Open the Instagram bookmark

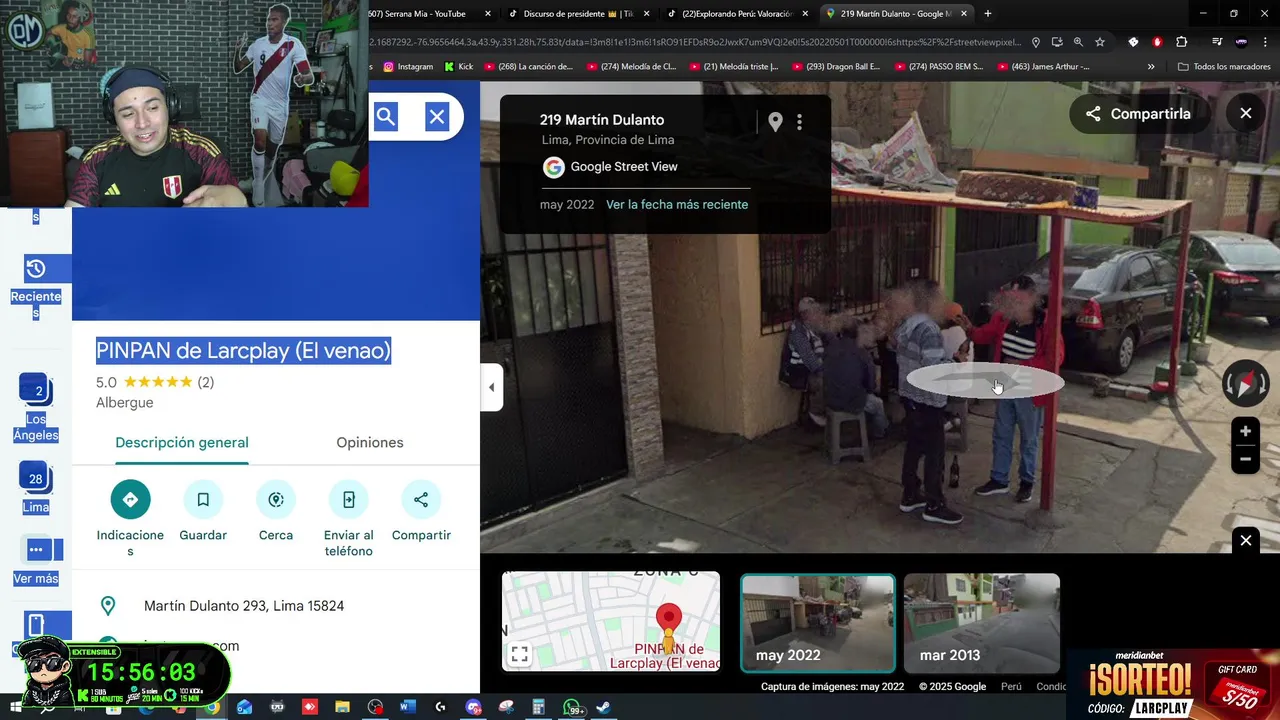point(408,67)
